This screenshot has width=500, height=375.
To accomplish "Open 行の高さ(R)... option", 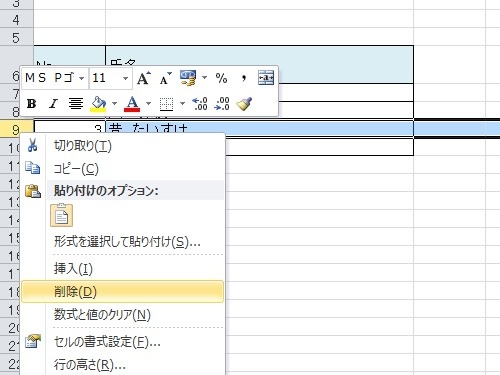I will [123, 365].
